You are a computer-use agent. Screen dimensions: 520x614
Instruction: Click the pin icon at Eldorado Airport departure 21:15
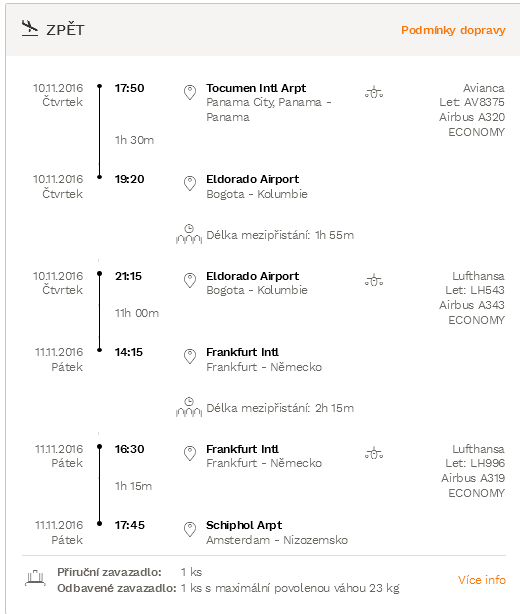tap(190, 280)
